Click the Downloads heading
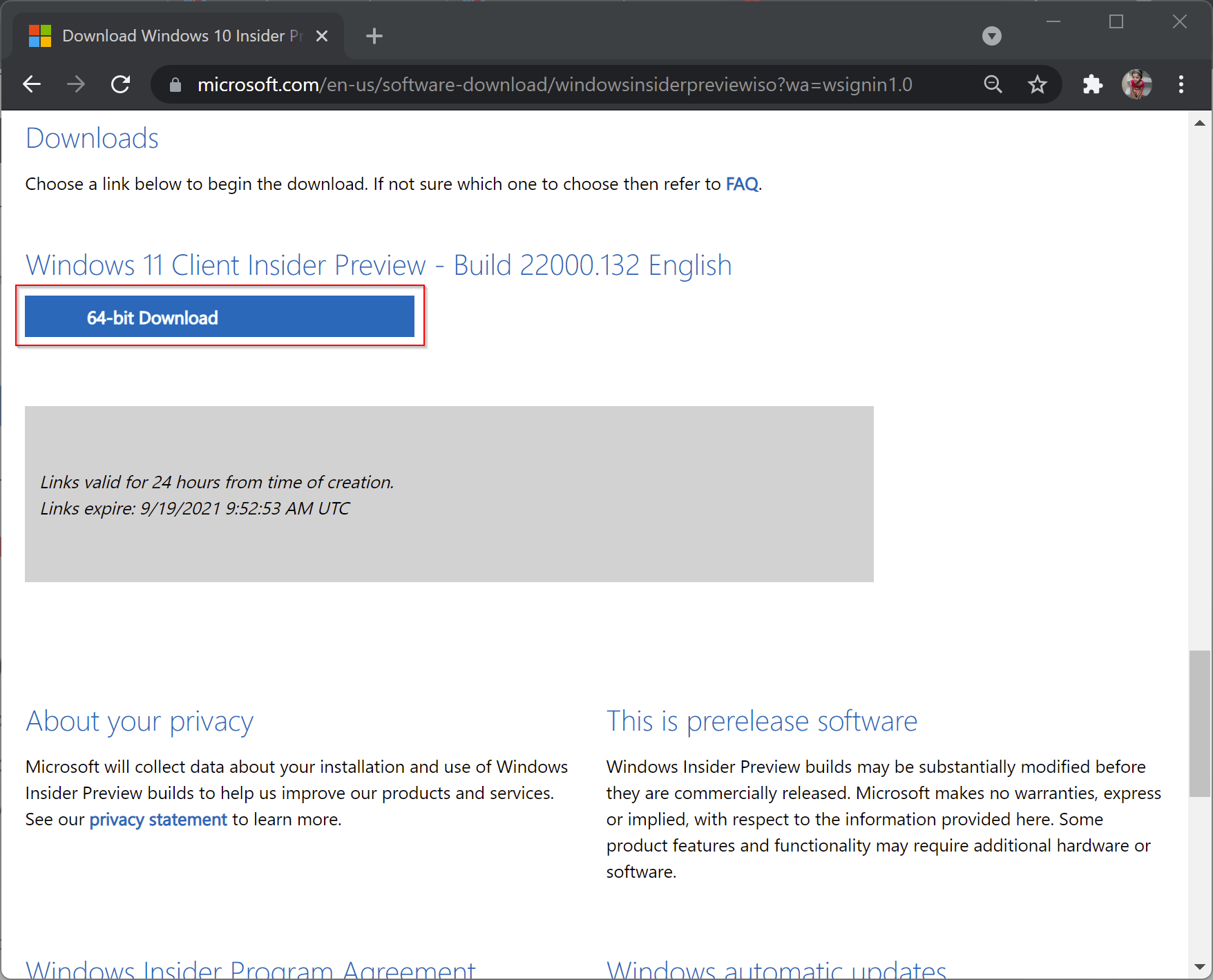Viewport: 1213px width, 980px height. [92, 138]
